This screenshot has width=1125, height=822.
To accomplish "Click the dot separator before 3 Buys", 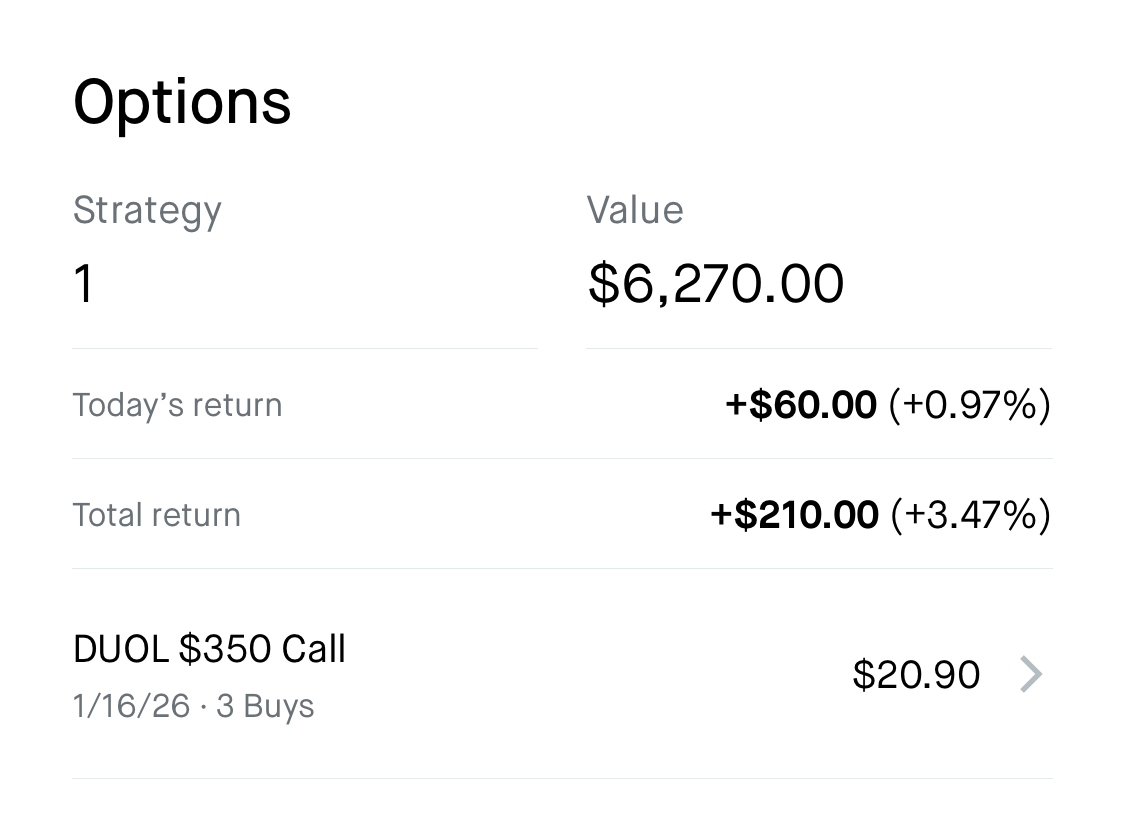I will pyautogui.click(x=203, y=707).
